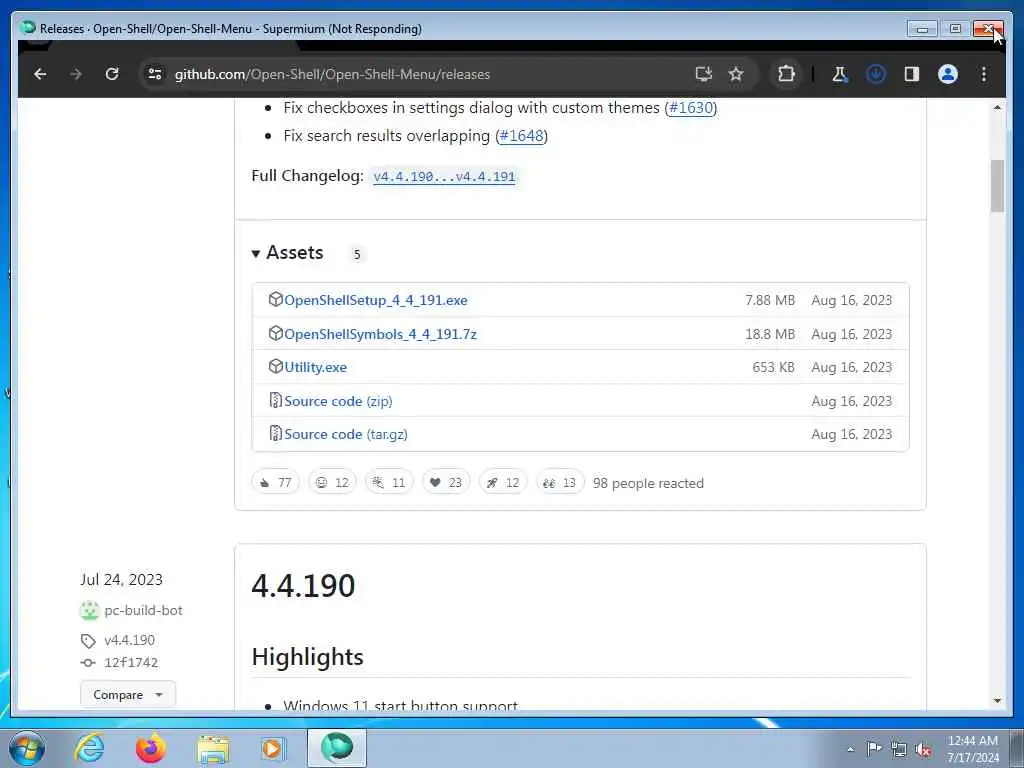The image size is (1024, 768).
Task: Download Source code (tar.gz)
Action: point(345,434)
